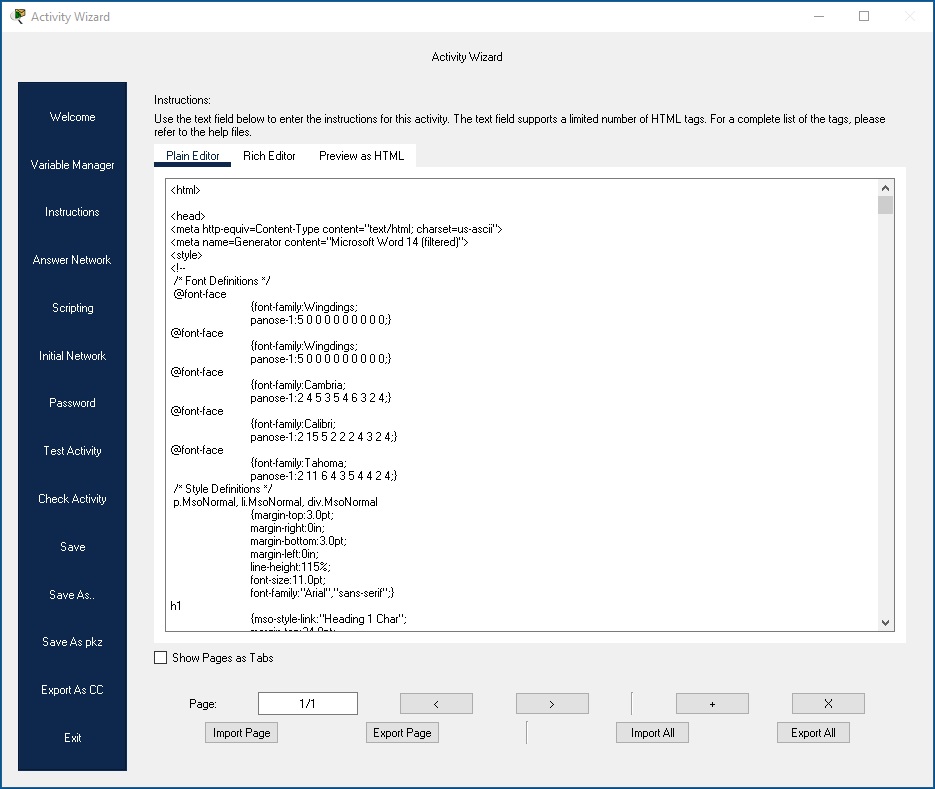
Task: Click the panose-1:2 4 5 3 5 4 6 3 2 4 line
Action: click(x=321, y=398)
